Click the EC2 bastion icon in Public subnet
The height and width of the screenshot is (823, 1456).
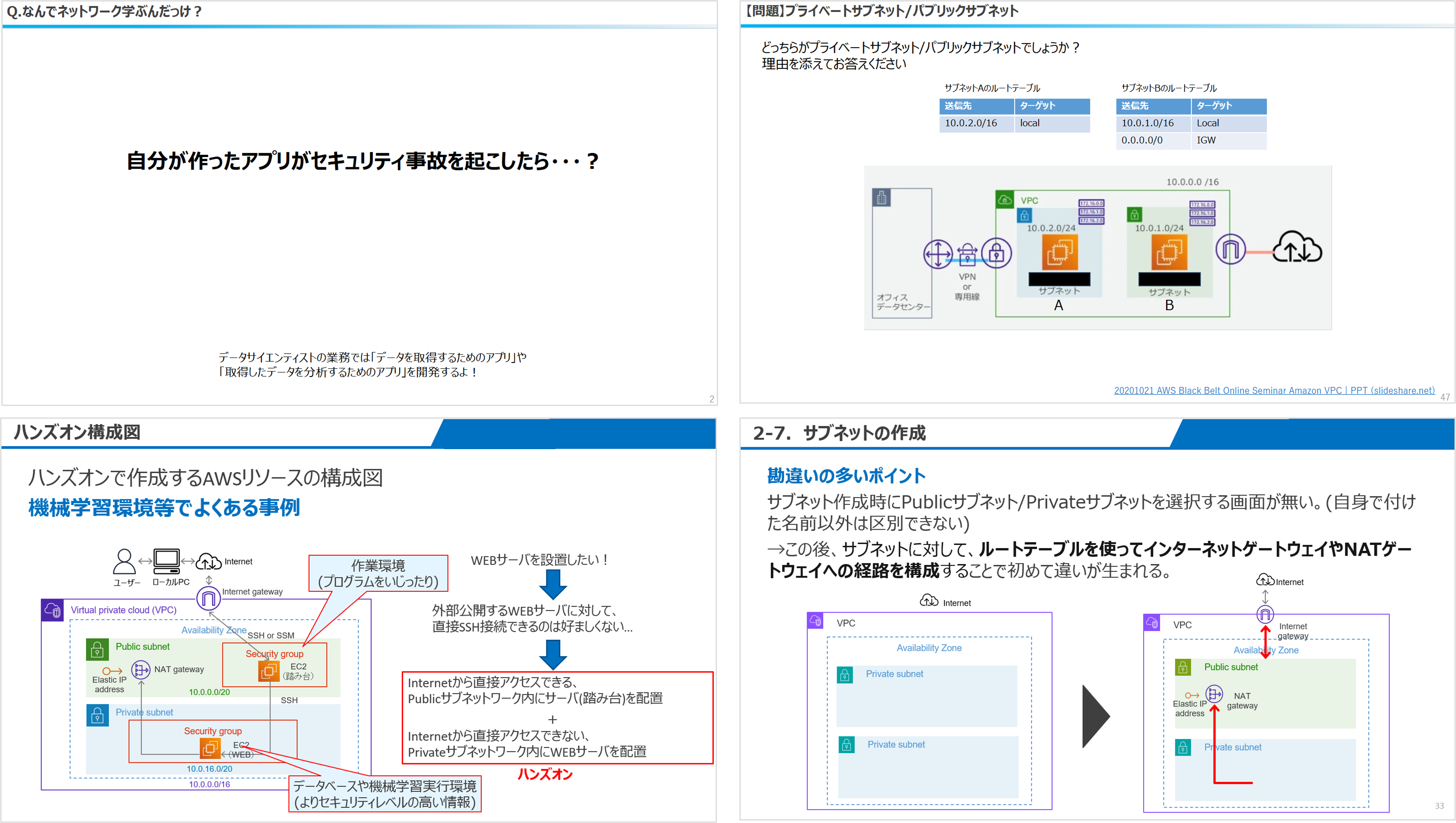(269, 671)
